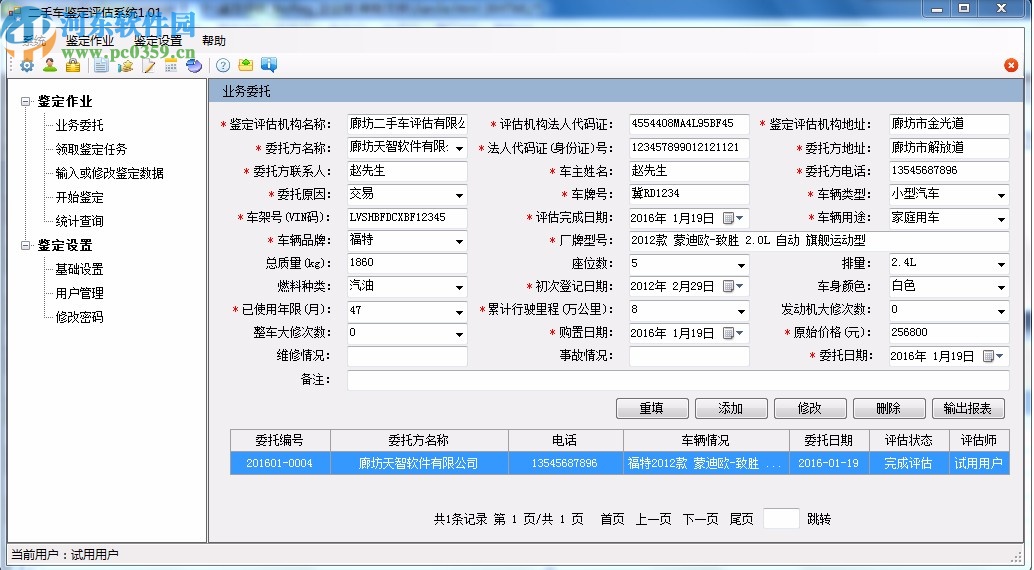1034x570 pixels.
Task: Click the calendar grid toolbar icon
Action: [171, 65]
